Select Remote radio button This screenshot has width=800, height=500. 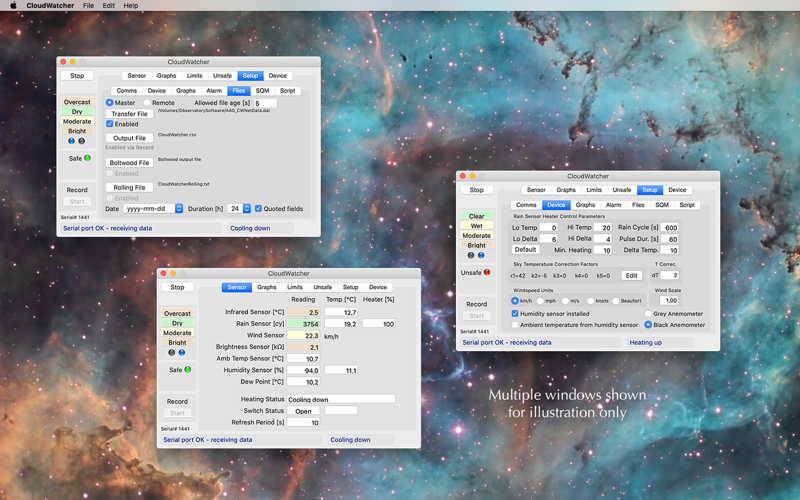click(147, 103)
